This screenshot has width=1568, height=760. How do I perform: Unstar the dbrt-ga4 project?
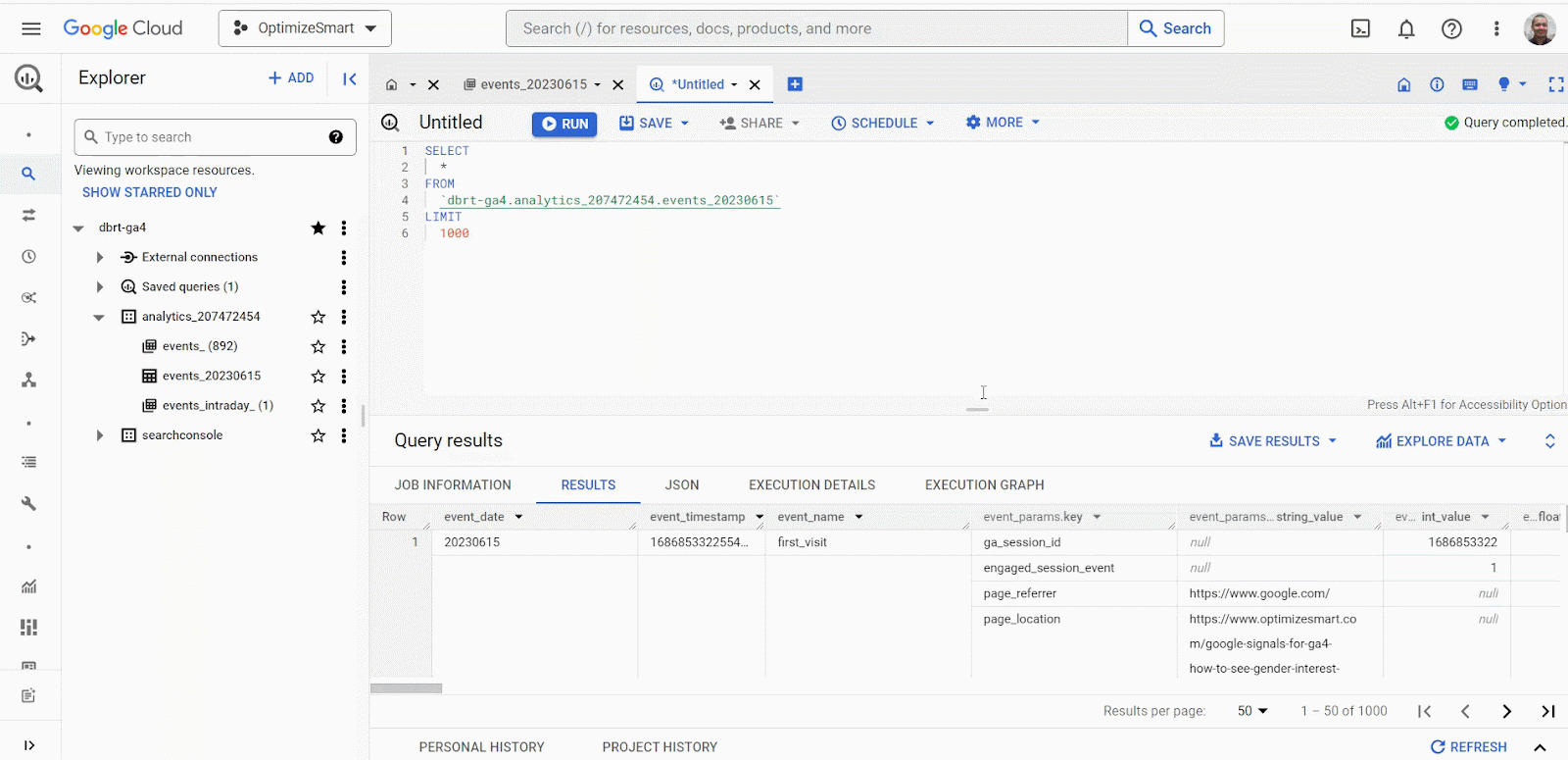pos(318,228)
